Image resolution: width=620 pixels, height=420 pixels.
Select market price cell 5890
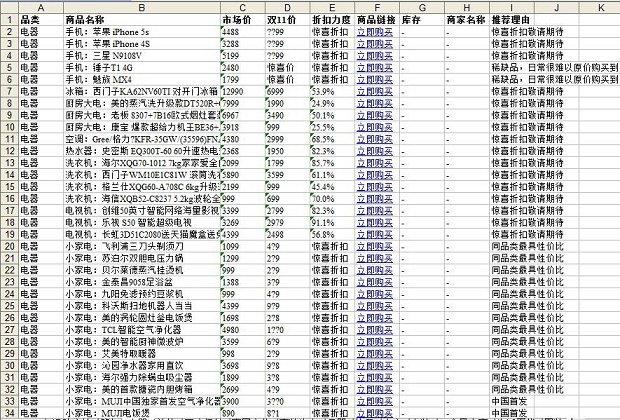[243, 175]
